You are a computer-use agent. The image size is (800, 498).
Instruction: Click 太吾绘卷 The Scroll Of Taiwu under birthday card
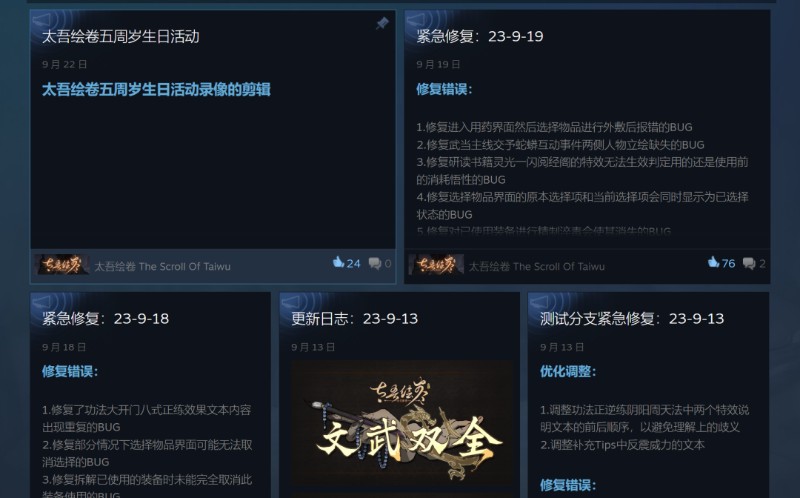click(162, 266)
